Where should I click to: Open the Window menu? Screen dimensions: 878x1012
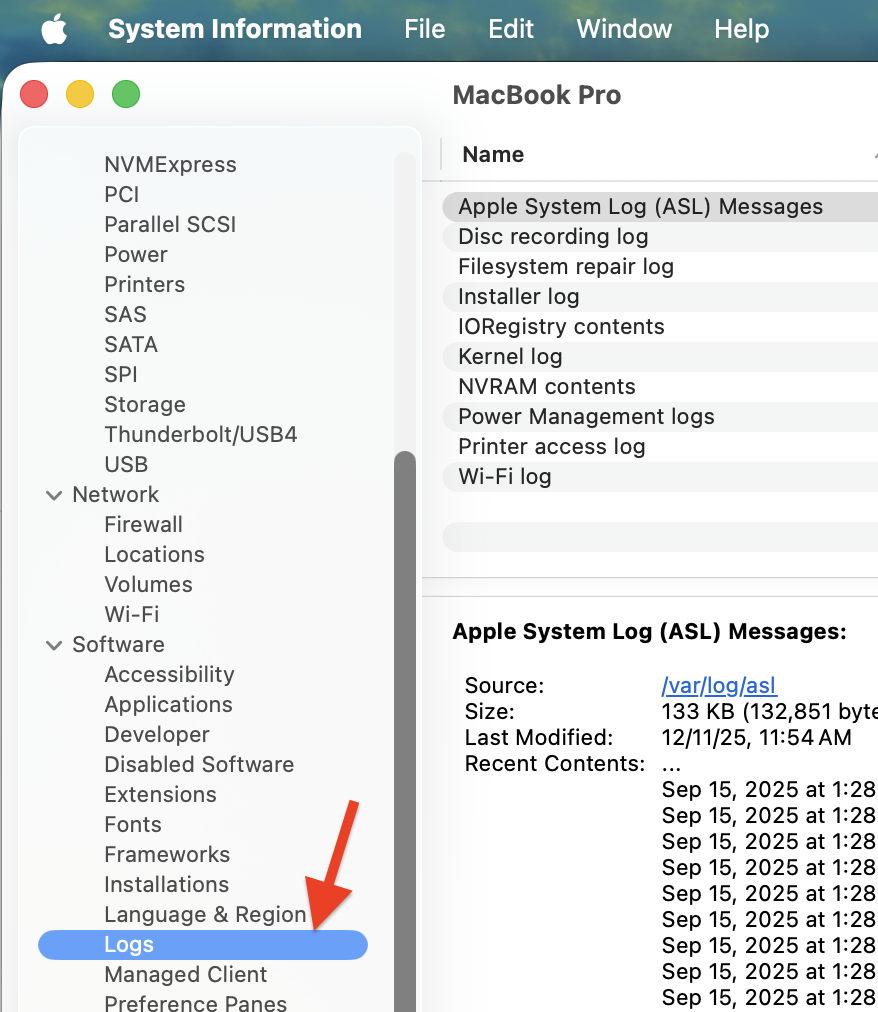pos(624,29)
